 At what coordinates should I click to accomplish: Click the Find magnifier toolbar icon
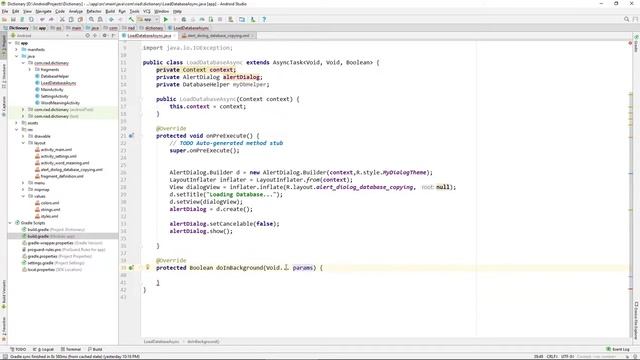click(91, 19)
